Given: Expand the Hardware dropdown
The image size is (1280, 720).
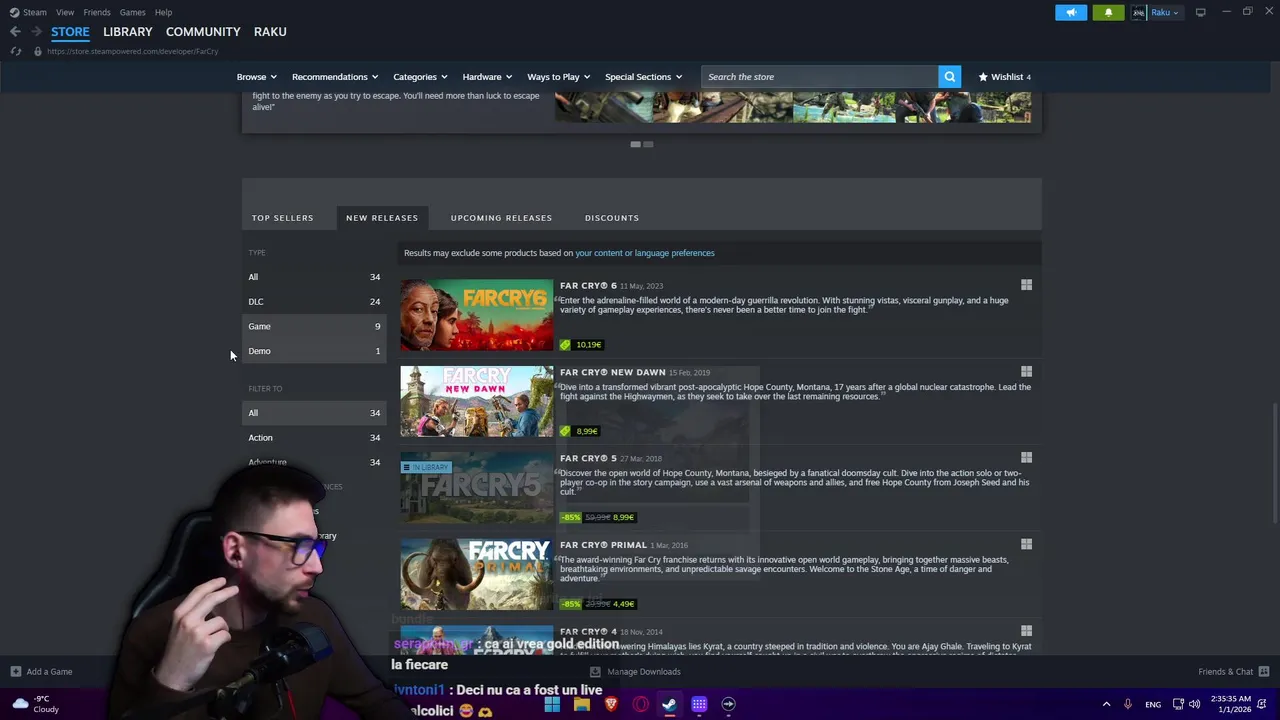Looking at the screenshot, I should pos(487,77).
